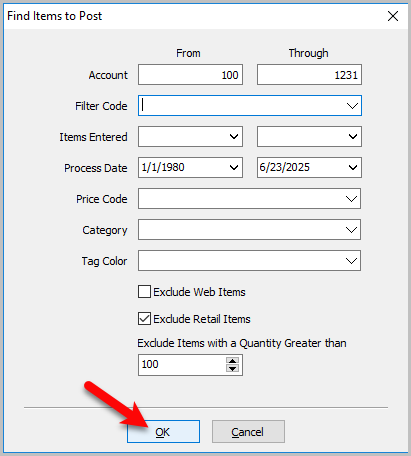
Task: Expand the Category dropdown
Action: pyautogui.click(x=351, y=230)
